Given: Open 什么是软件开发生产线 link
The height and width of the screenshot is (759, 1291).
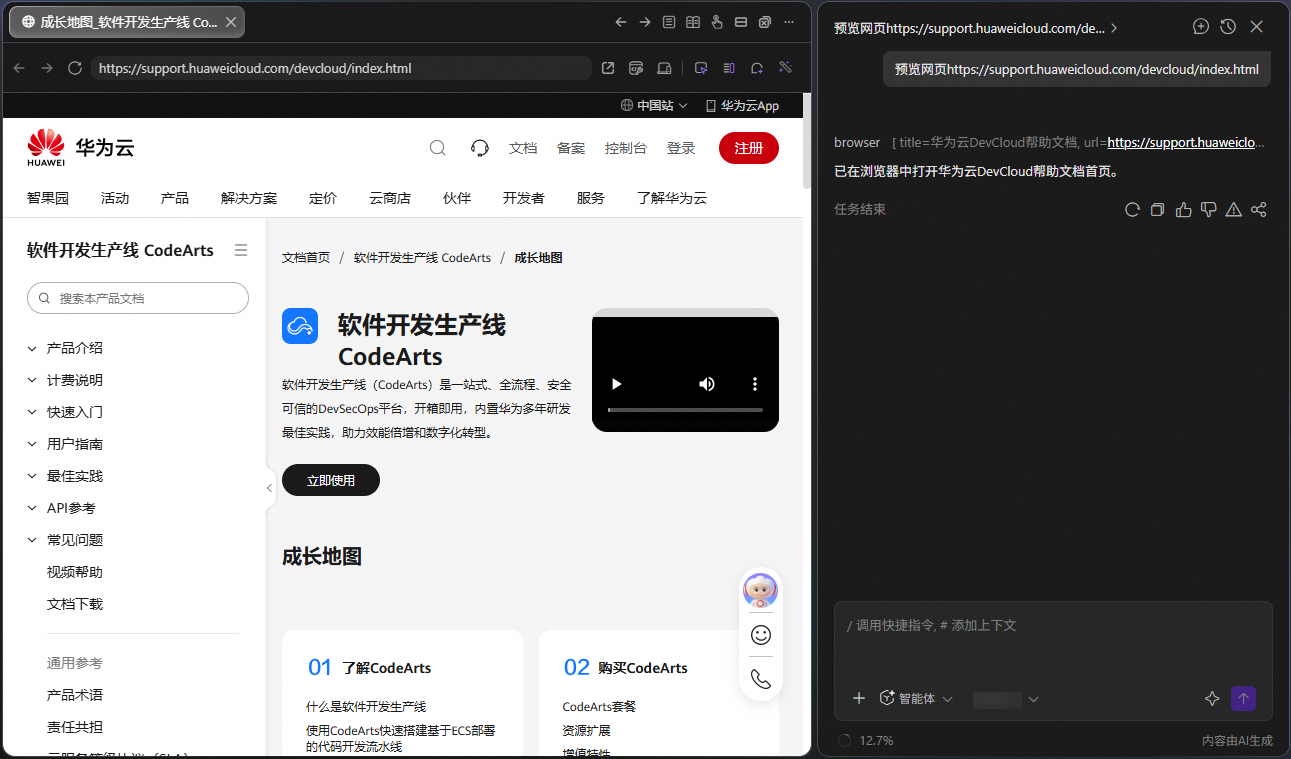Looking at the screenshot, I should pyautogui.click(x=366, y=706).
